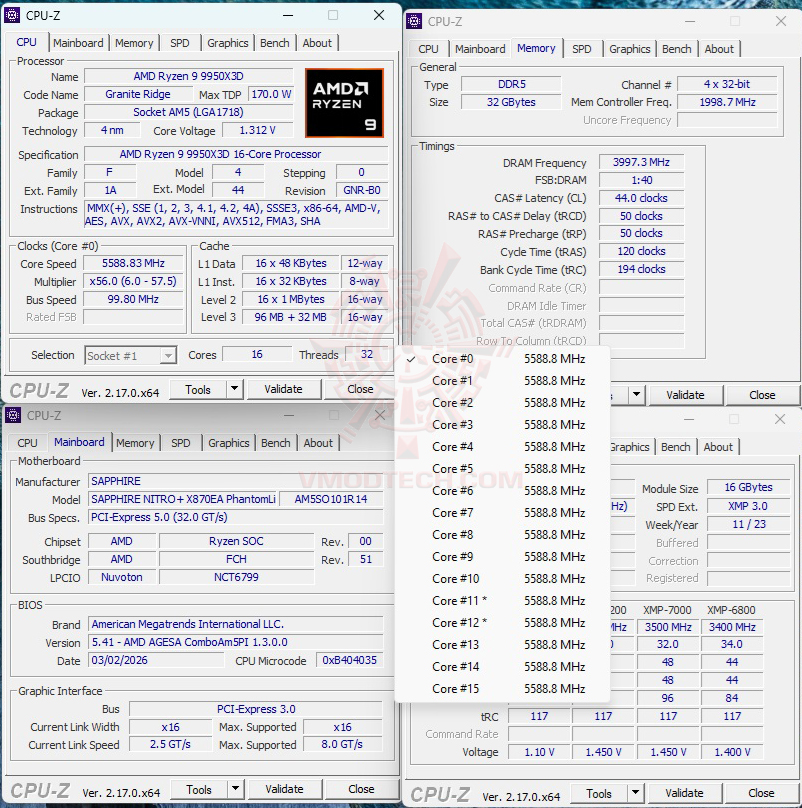Open Tools dropdown arrow in Mainboard window
Viewport: 802px width, 808px height.
point(236,788)
